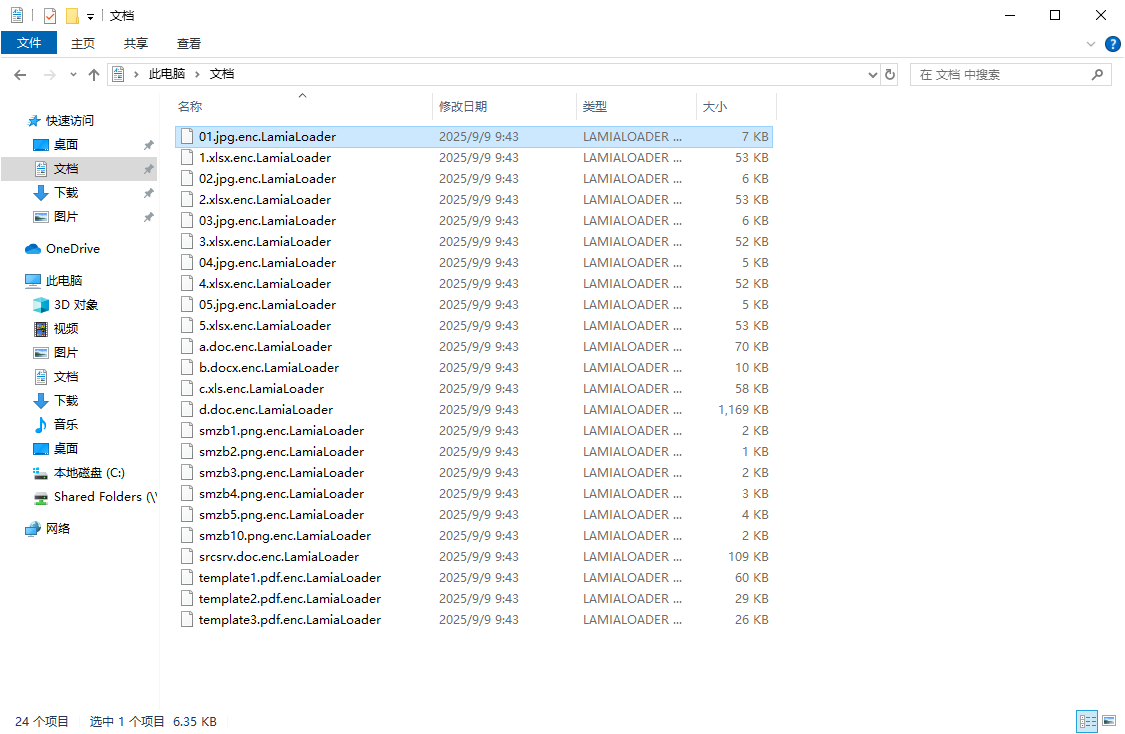Switch to the 查看 ribbon tab
Viewport: 1125px width, 734px height.
click(x=189, y=43)
